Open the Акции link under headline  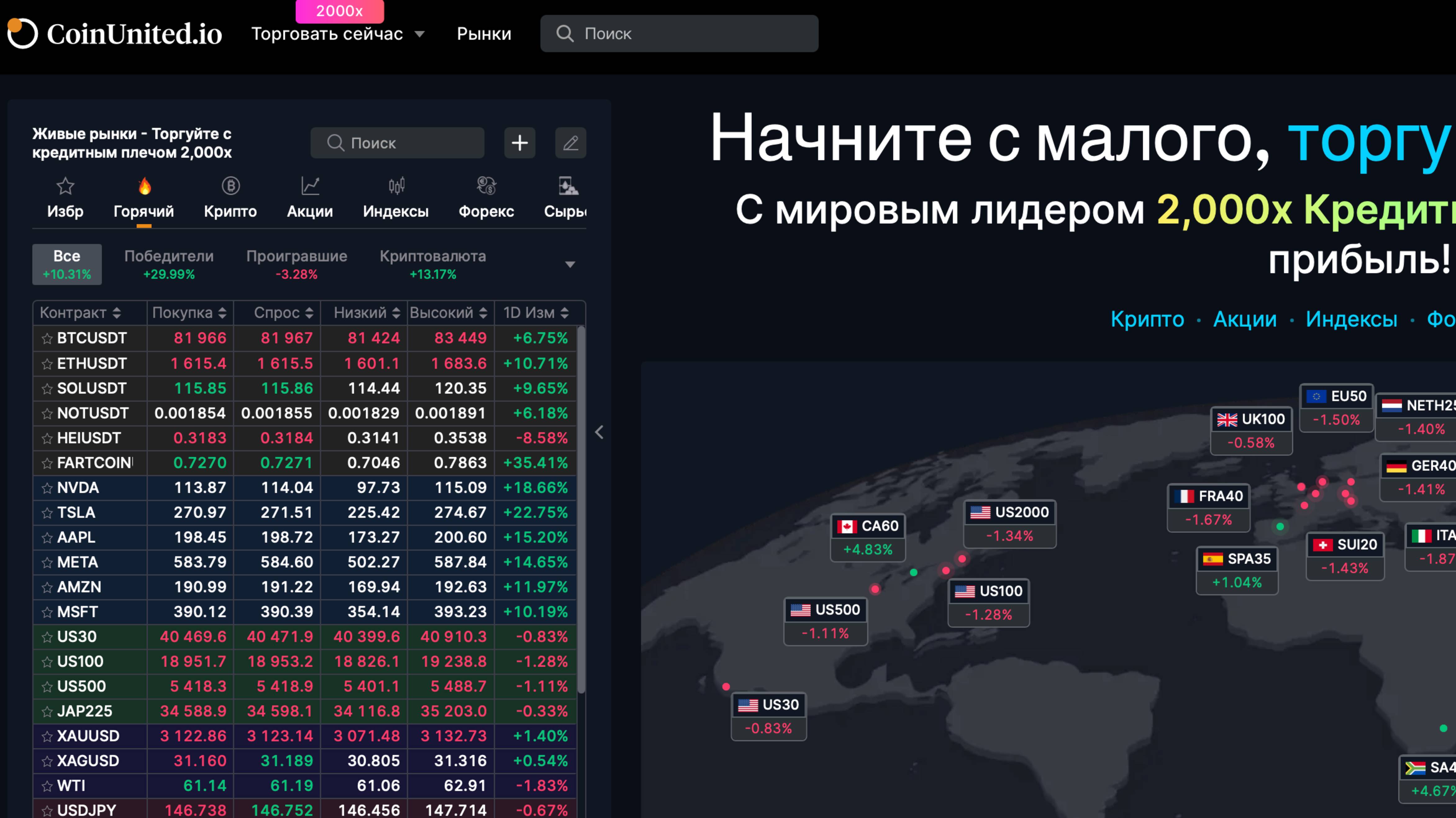(1244, 319)
